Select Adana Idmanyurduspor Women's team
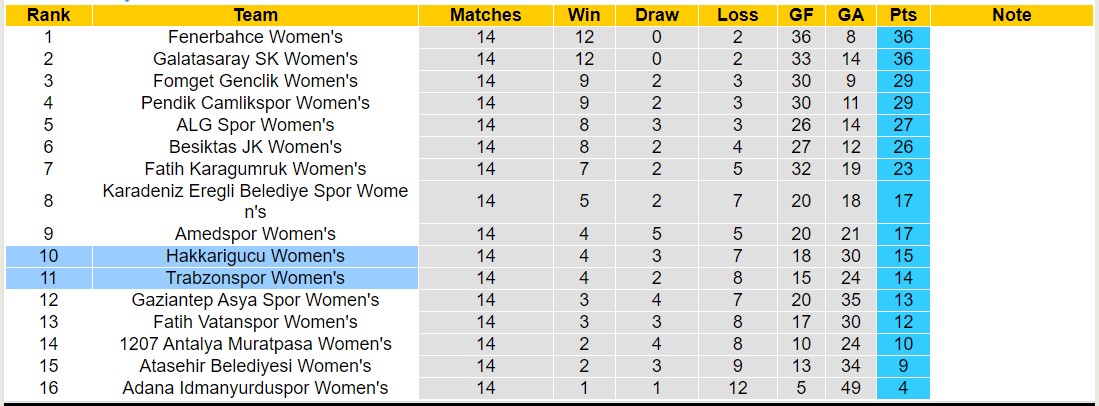 tap(255, 388)
